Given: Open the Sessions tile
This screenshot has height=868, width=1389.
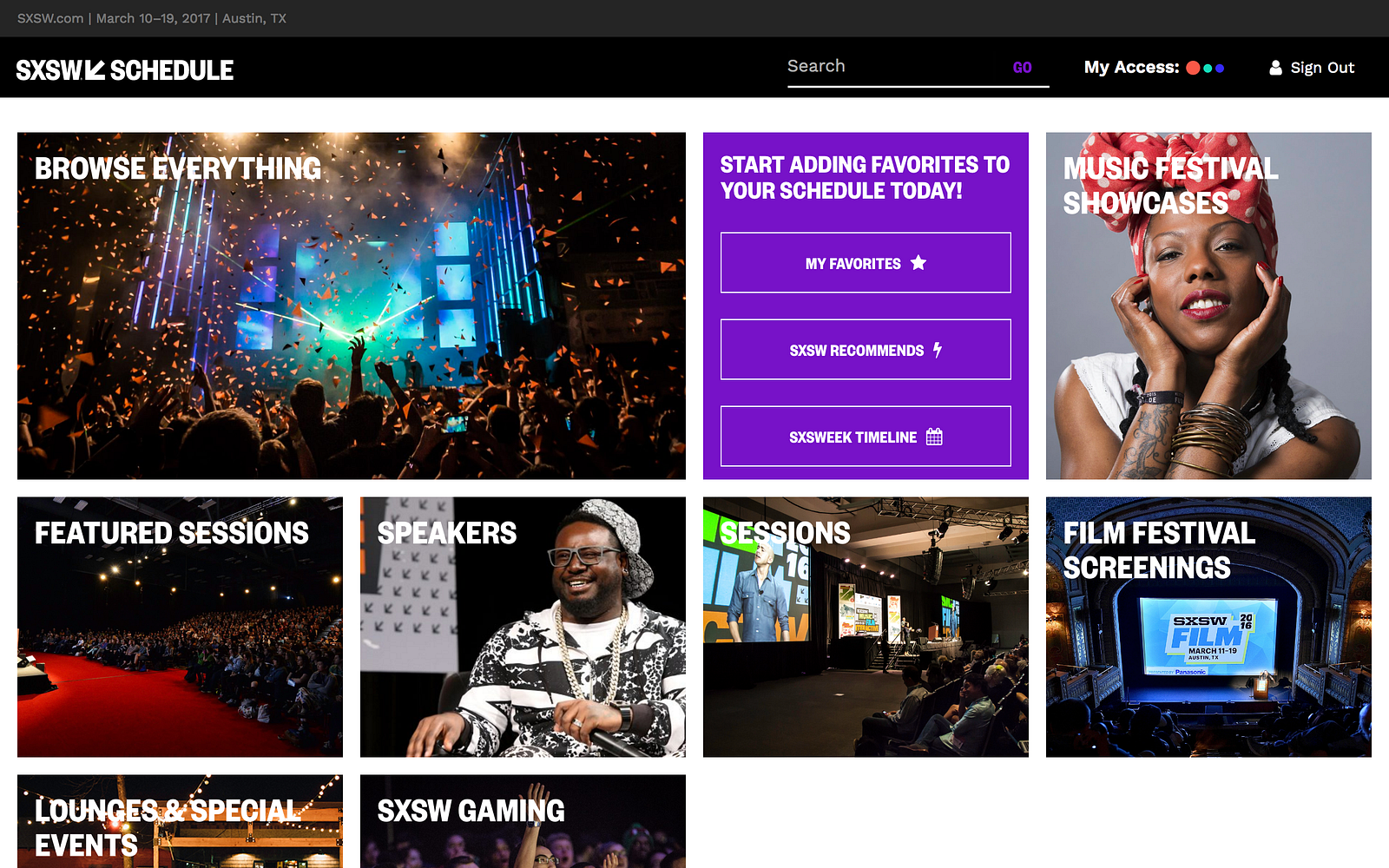Looking at the screenshot, I should click(866, 627).
